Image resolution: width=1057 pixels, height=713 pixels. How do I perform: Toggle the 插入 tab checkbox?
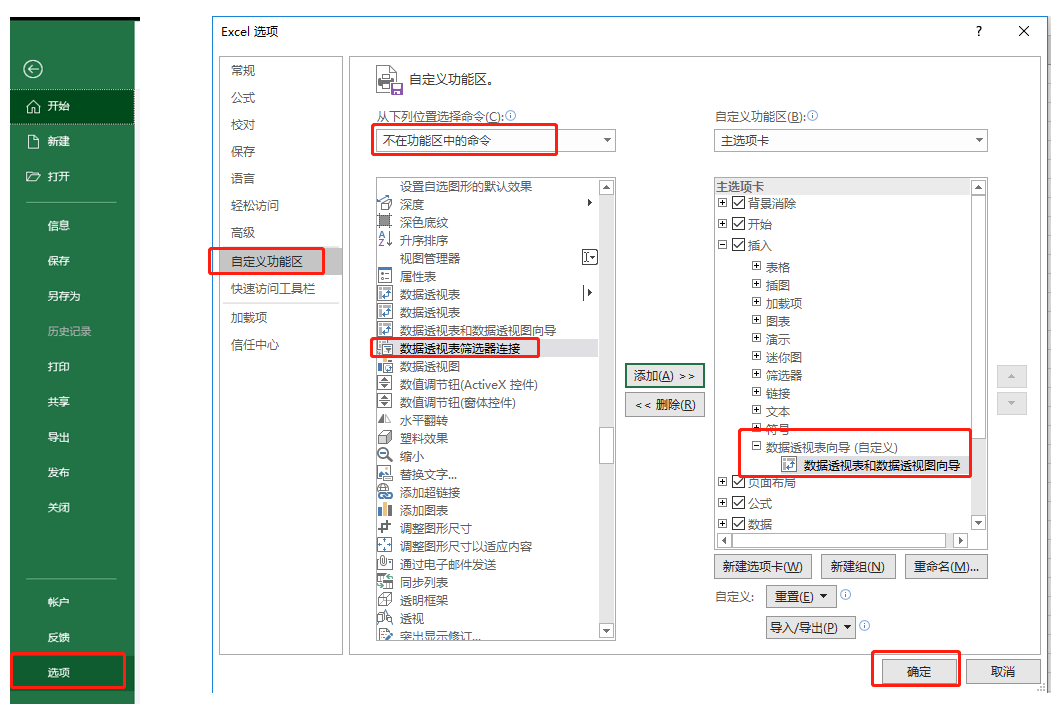(x=738, y=245)
